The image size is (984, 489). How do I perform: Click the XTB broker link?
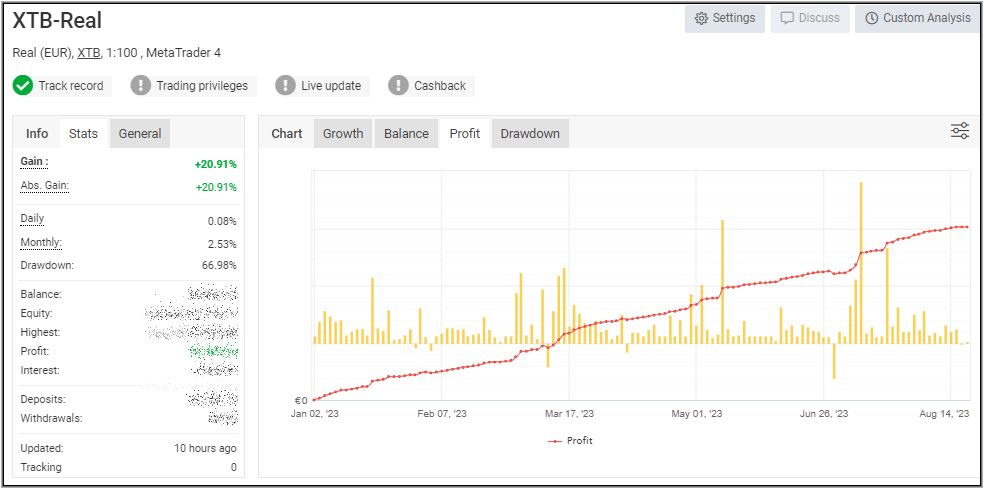[x=89, y=53]
